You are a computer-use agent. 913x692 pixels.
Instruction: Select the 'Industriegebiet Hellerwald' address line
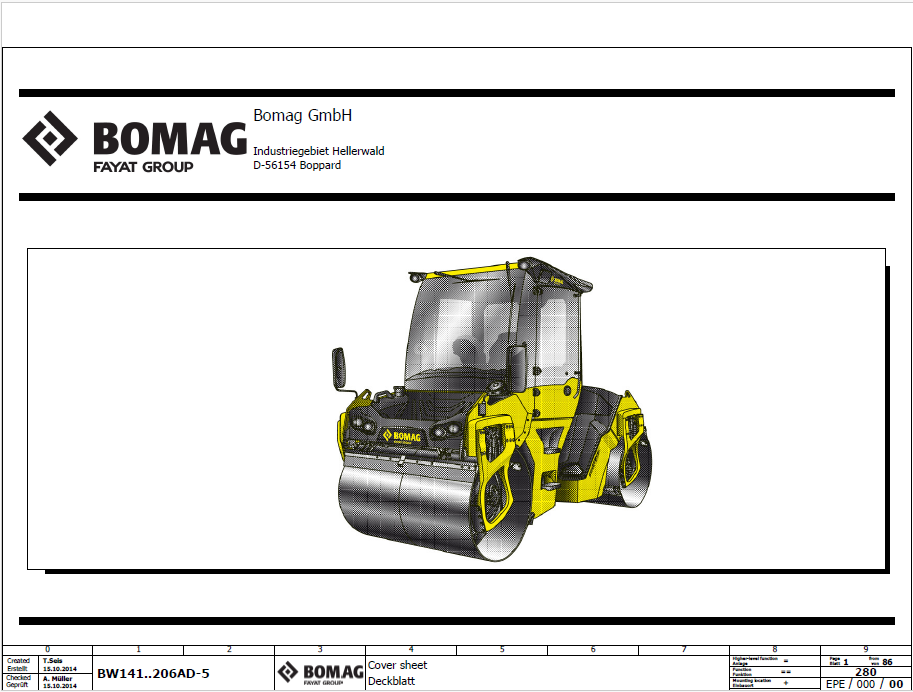(319, 151)
